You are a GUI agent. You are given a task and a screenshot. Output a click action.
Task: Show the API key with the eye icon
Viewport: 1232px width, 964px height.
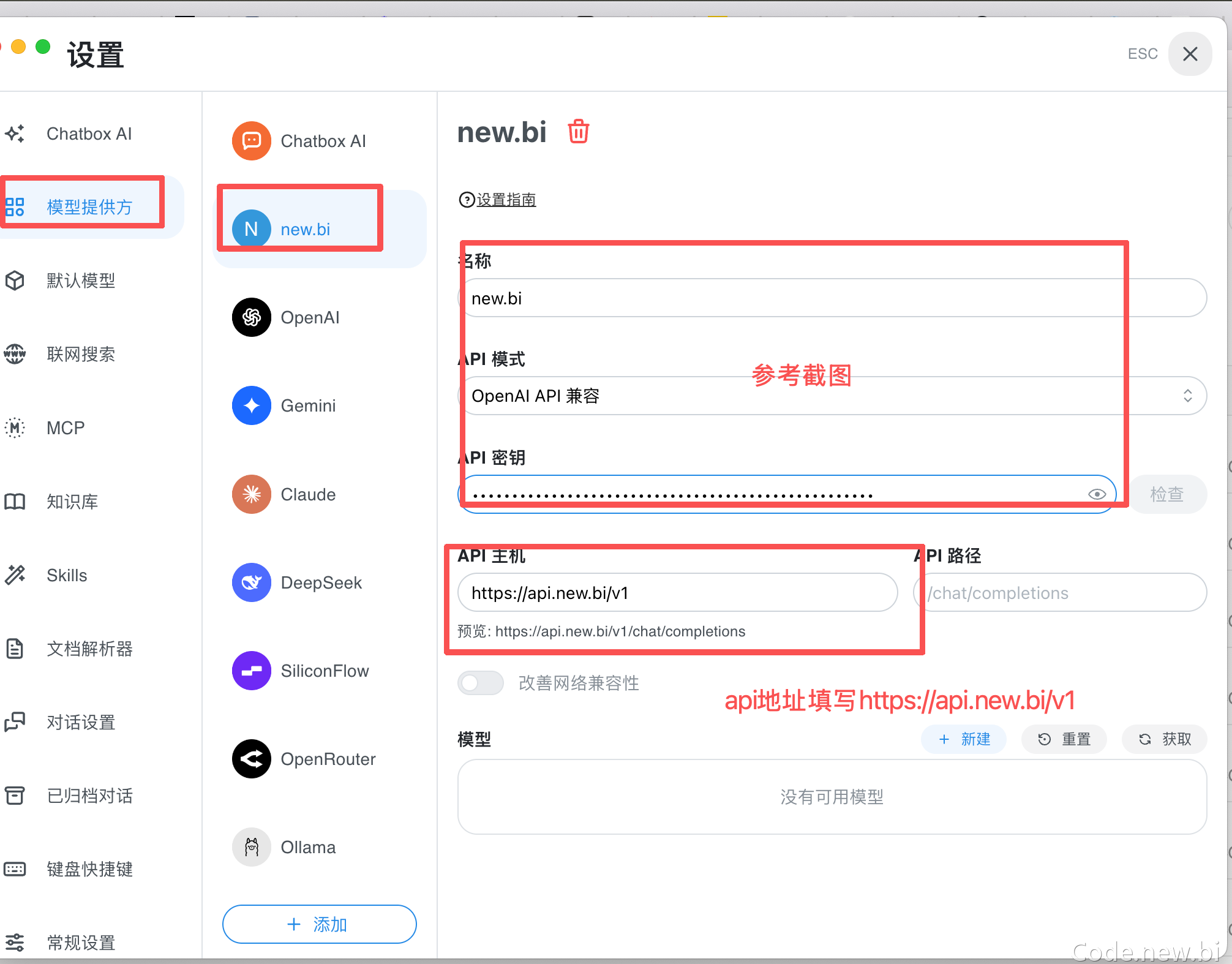(1097, 494)
